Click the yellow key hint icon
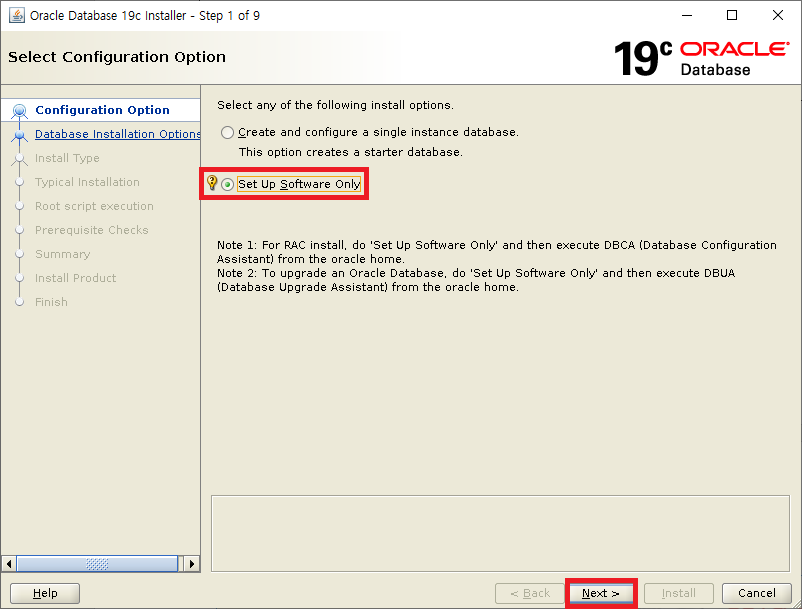This screenshot has height=609, width=802. click(x=212, y=183)
